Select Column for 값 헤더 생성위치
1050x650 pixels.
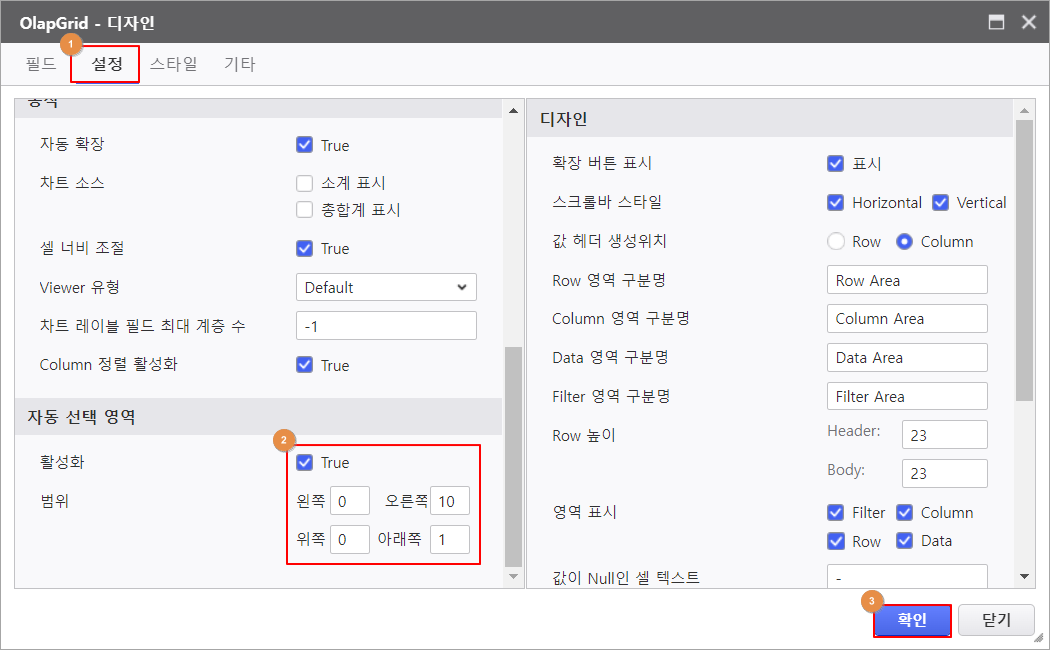tap(904, 241)
